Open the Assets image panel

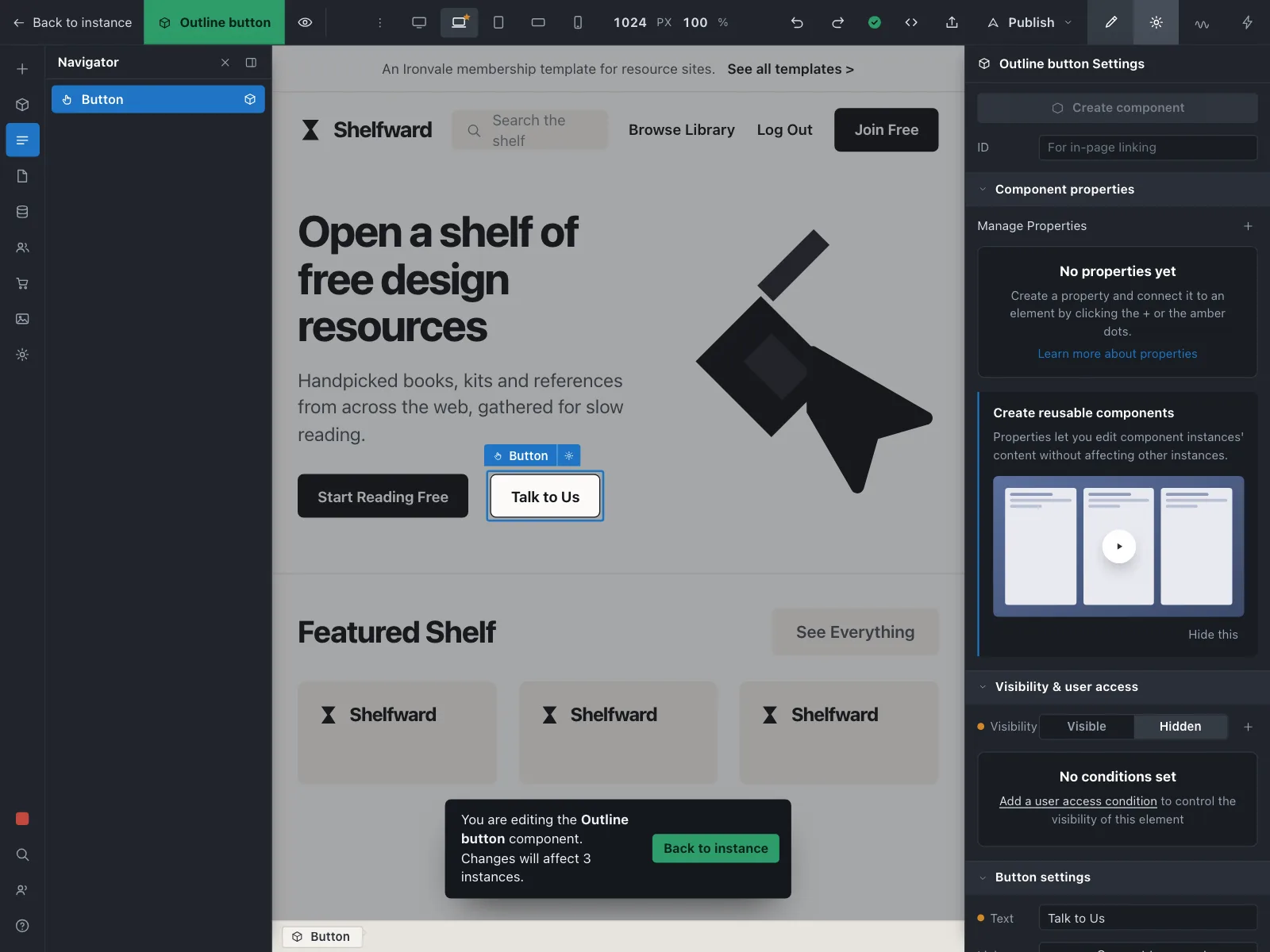(x=22, y=319)
